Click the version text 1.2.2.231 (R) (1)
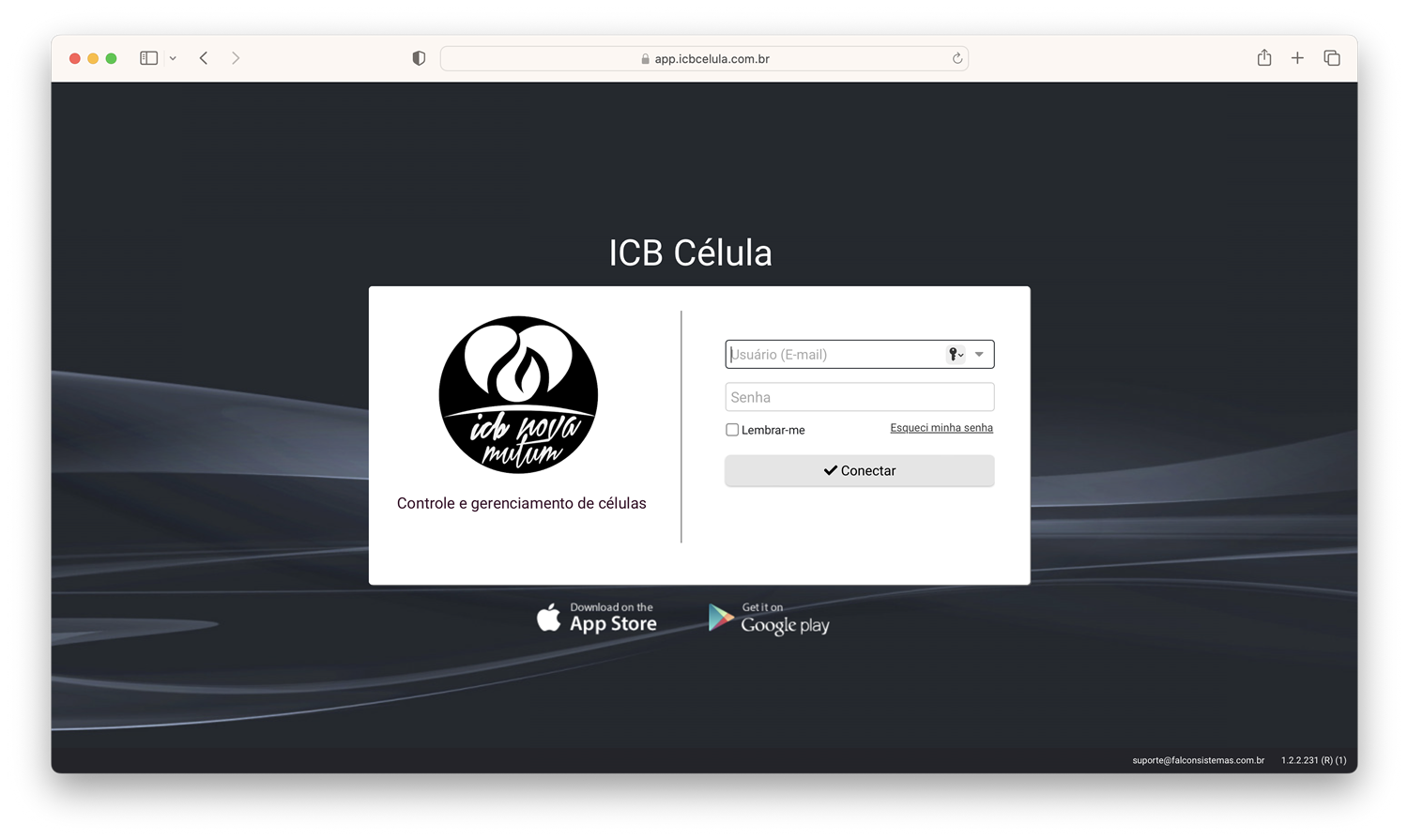Screen dimensions: 1408x840 point(1313,760)
